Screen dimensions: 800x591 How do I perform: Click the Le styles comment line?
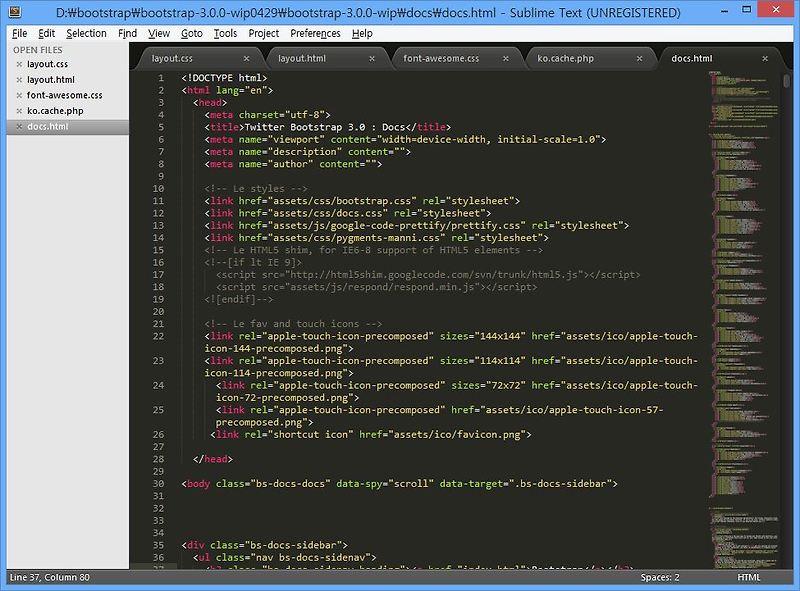[x=256, y=189]
